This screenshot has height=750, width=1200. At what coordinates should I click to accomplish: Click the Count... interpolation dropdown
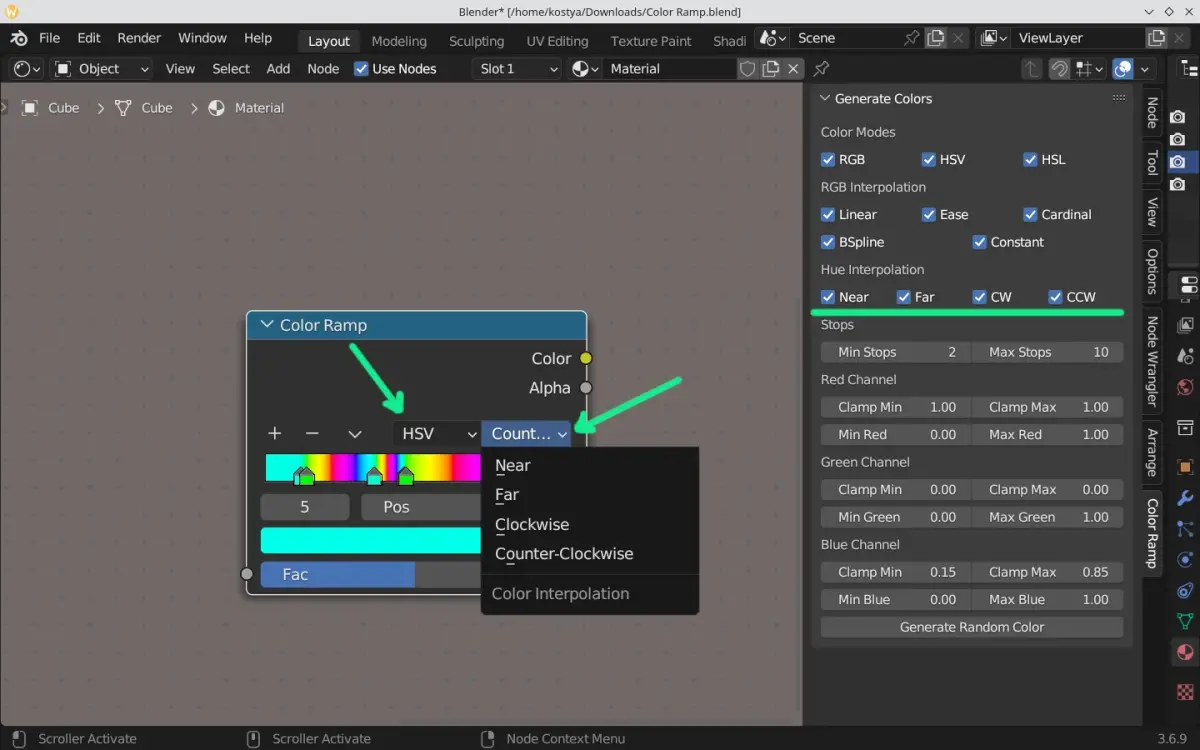527,434
